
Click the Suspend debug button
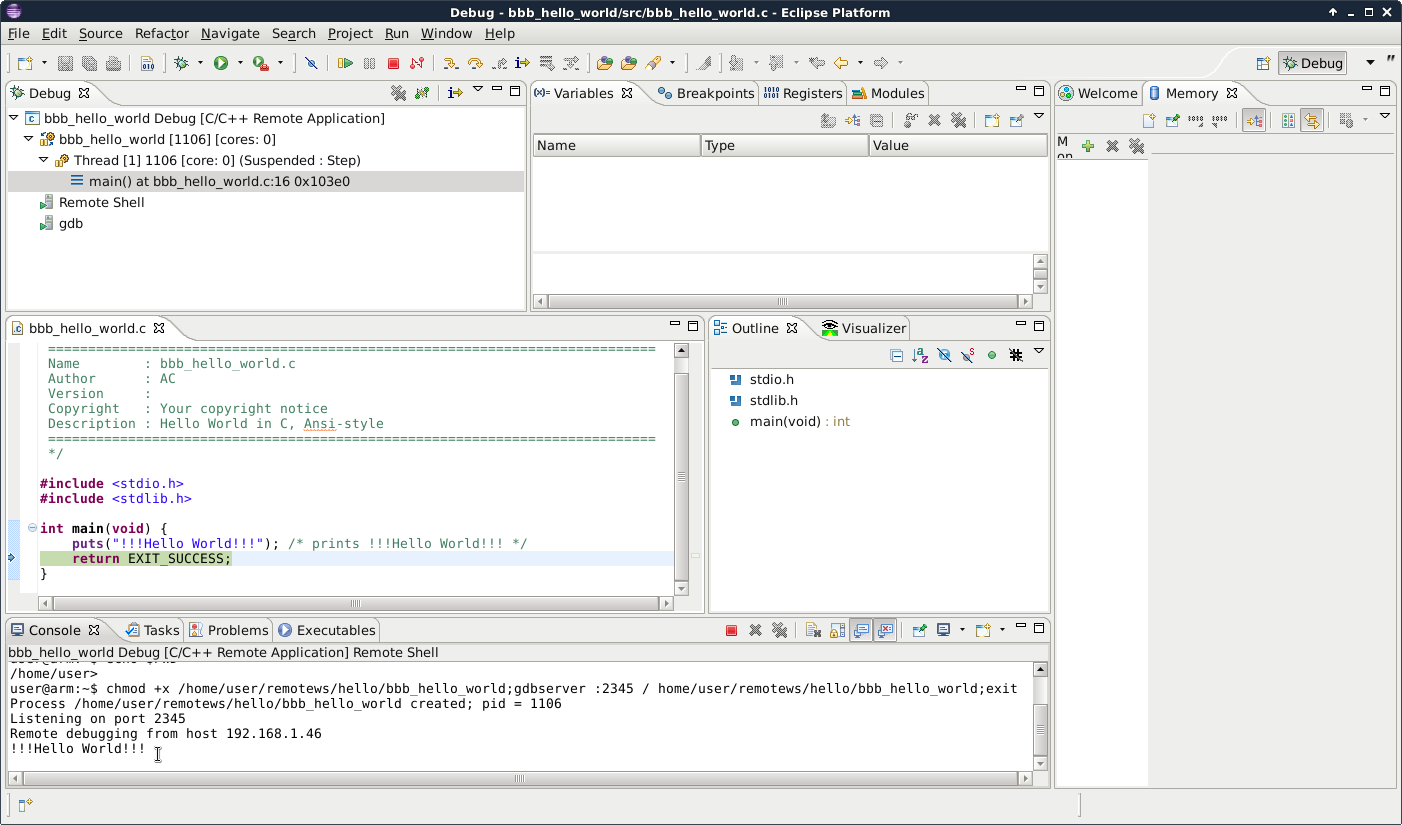(369, 63)
